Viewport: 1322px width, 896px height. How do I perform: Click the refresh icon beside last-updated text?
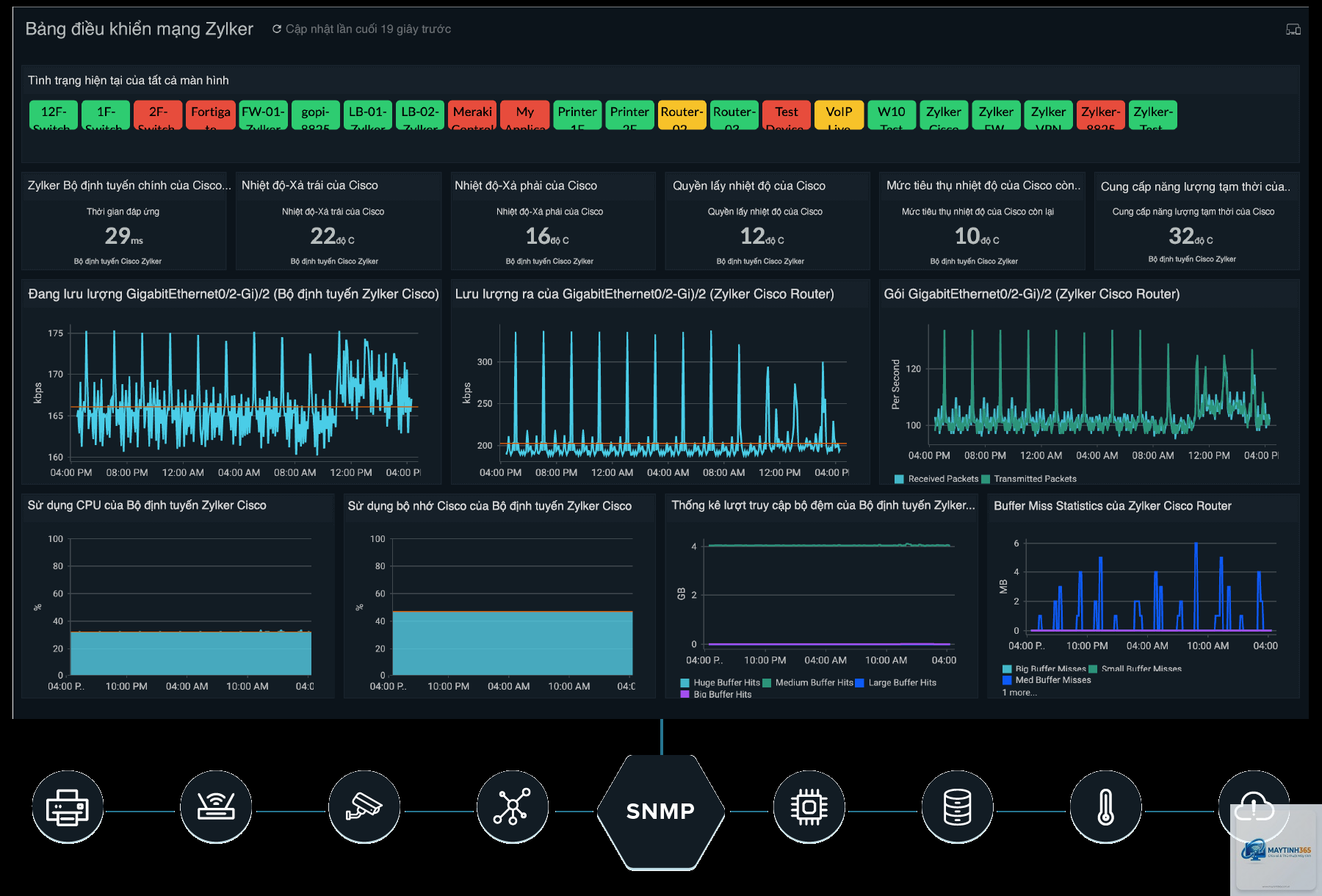pyautogui.click(x=277, y=29)
